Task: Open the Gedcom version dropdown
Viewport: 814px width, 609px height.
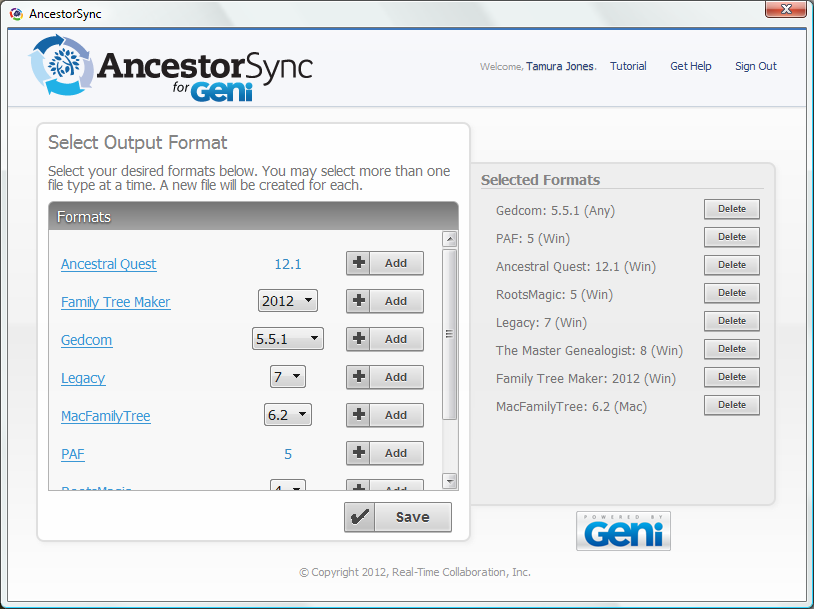Action: [x=288, y=339]
